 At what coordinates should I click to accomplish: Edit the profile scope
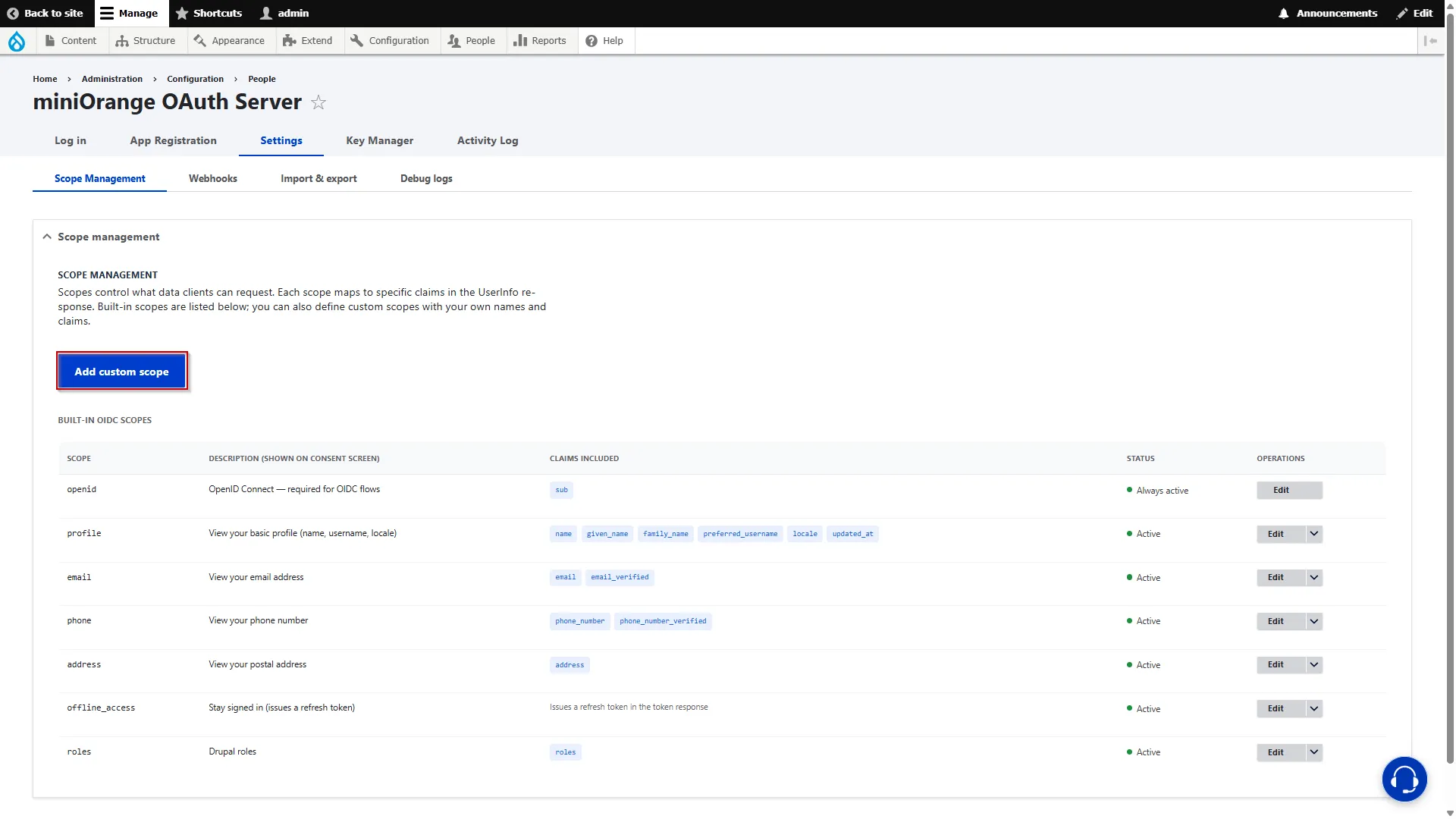tap(1281, 534)
